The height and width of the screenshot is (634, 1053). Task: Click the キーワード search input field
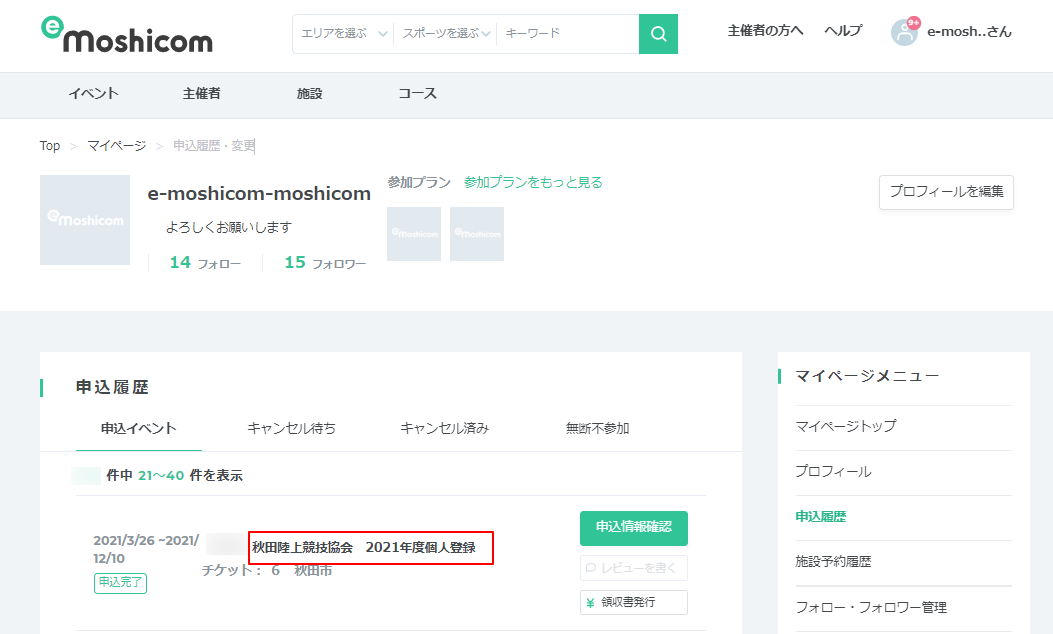567,34
